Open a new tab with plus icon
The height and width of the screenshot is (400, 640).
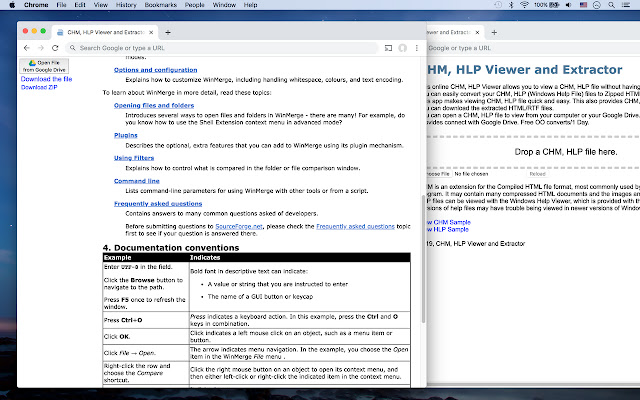tap(167, 31)
